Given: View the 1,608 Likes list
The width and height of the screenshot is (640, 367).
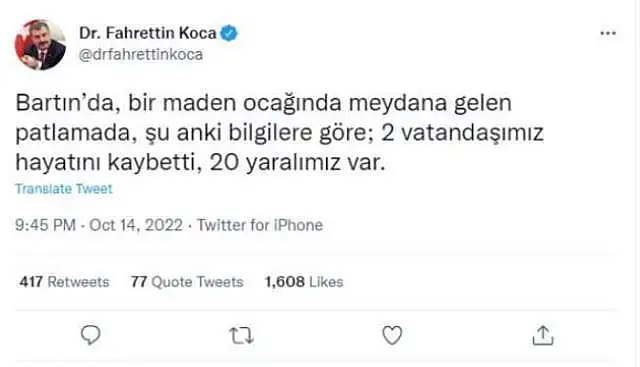Looking at the screenshot, I should [x=304, y=282].
